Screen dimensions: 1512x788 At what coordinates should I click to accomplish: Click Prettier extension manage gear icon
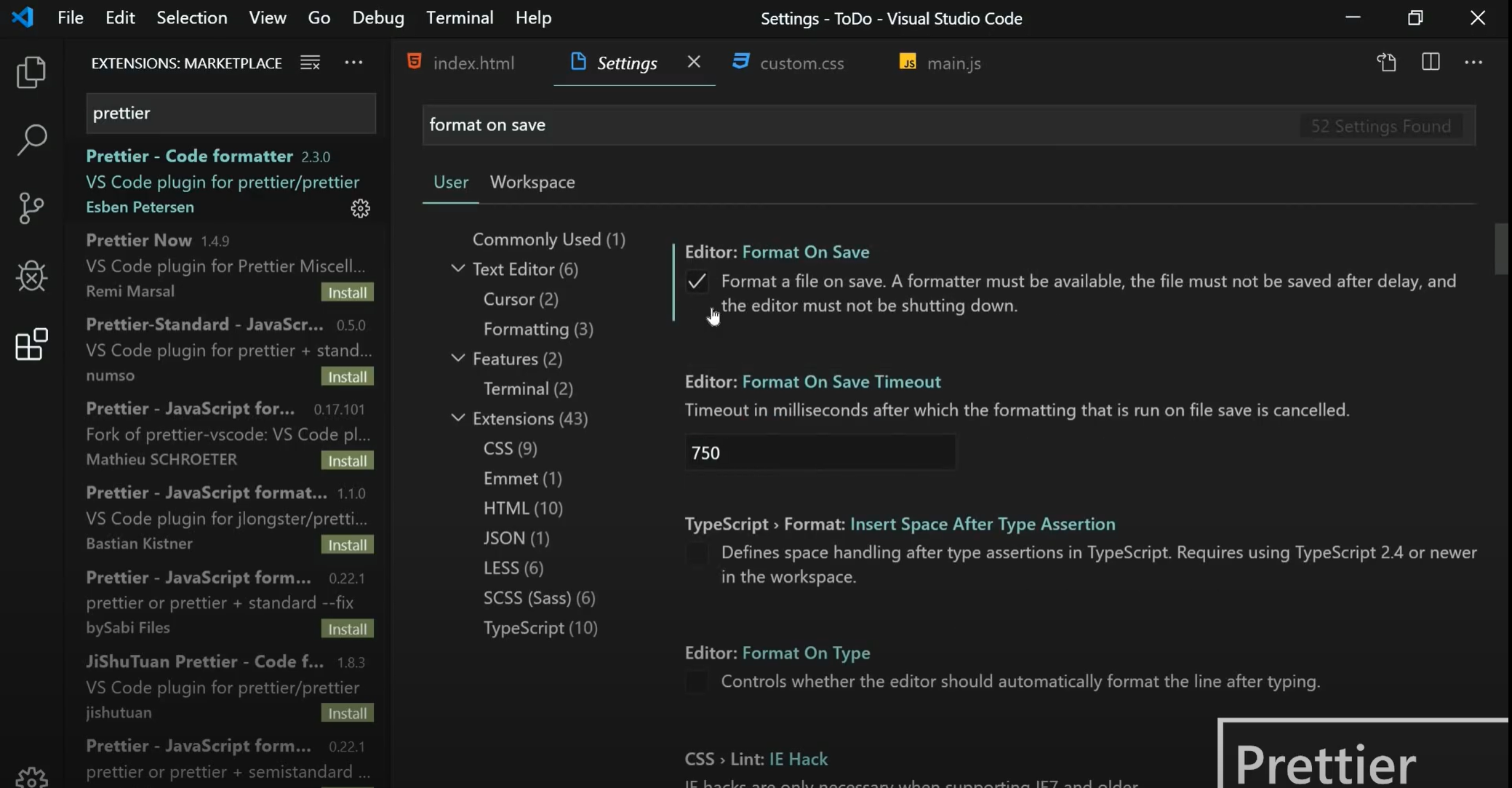point(360,209)
